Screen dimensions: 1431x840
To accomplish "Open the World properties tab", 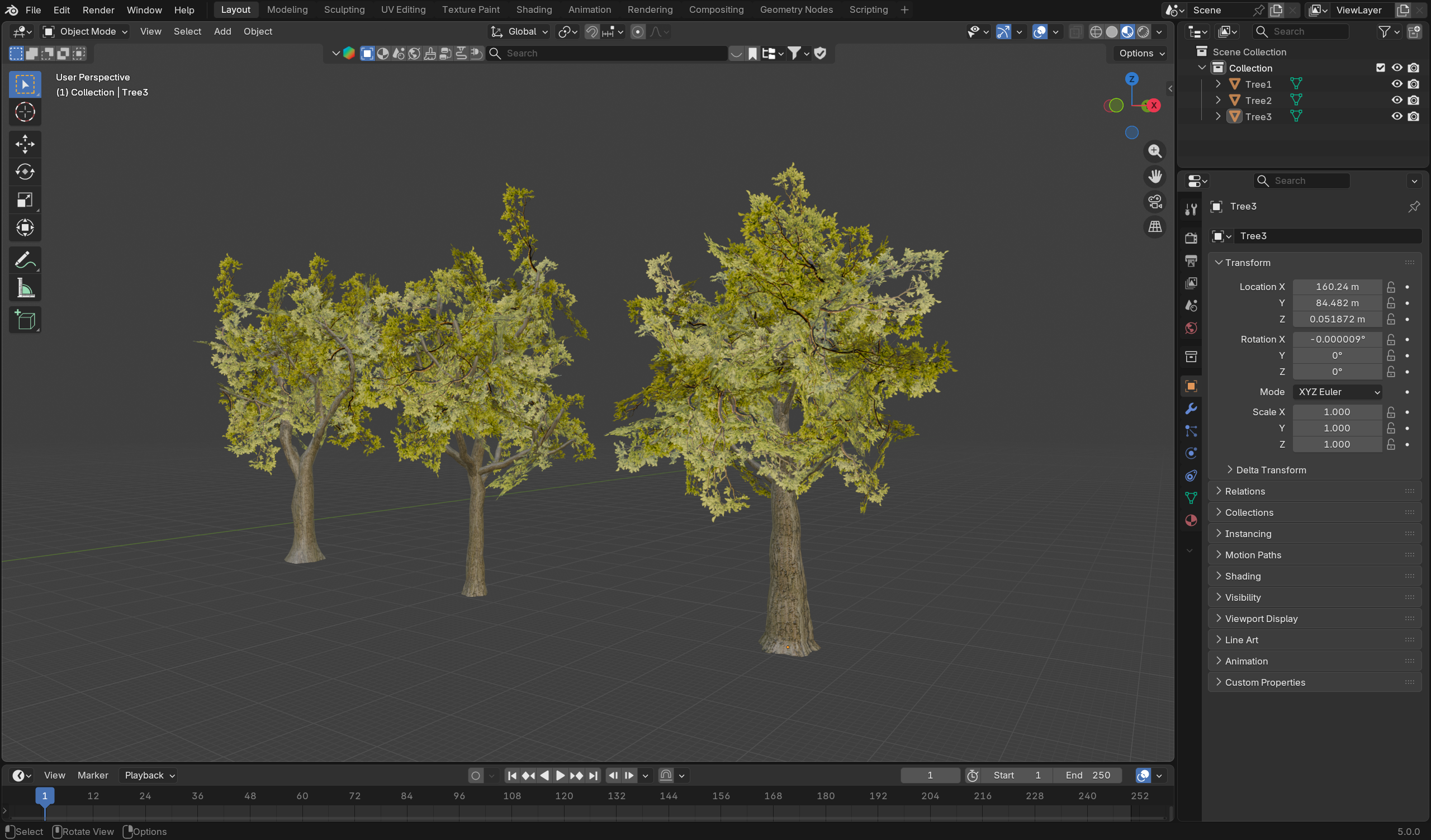I will pos(1191,328).
